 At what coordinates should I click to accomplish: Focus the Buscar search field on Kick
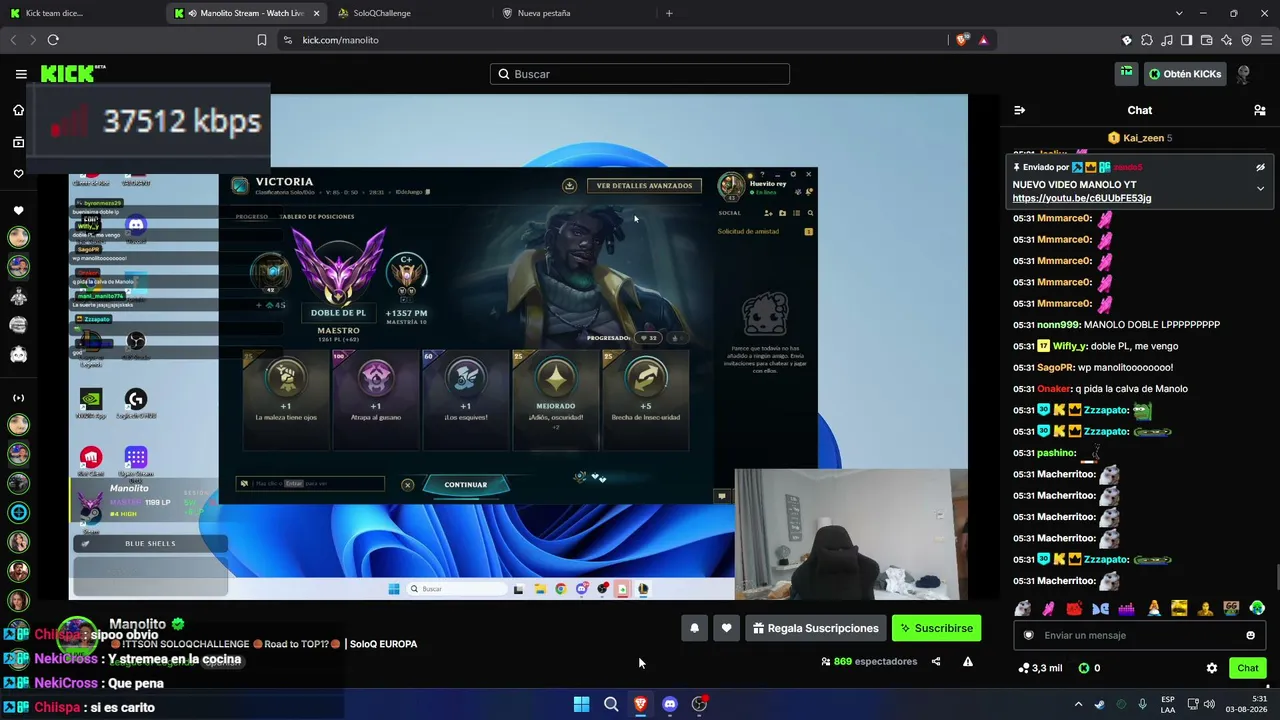[x=640, y=74]
